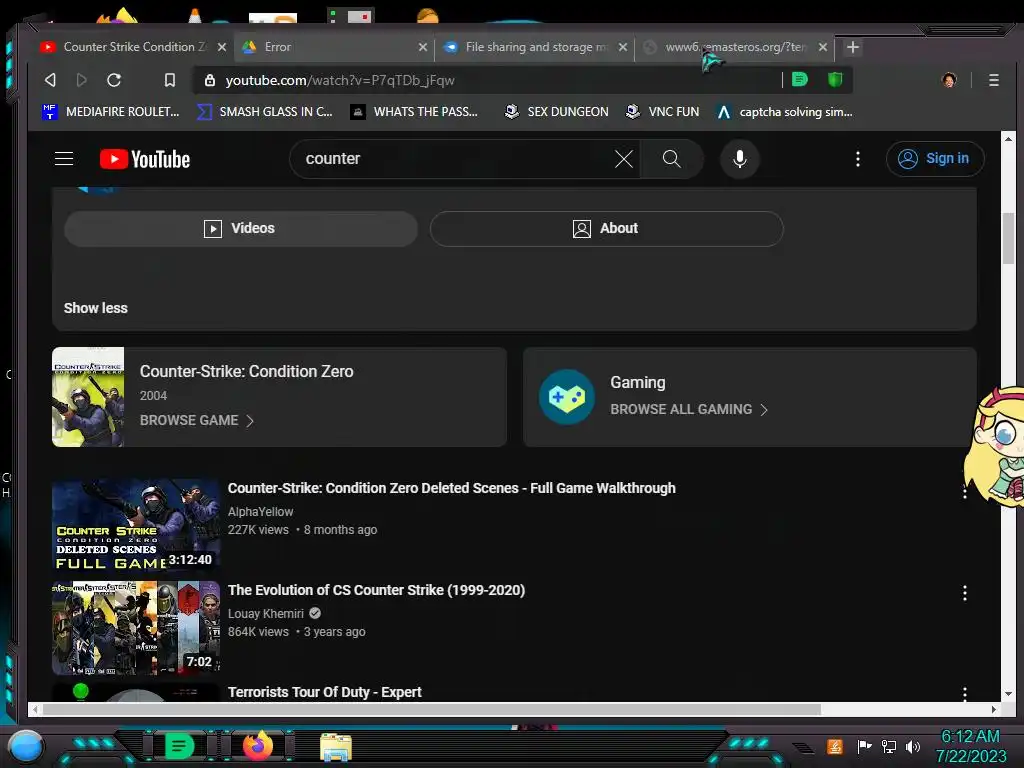Expand BROWSE GAME chevron
Viewport: 1024px width, 768px height.
250,421
